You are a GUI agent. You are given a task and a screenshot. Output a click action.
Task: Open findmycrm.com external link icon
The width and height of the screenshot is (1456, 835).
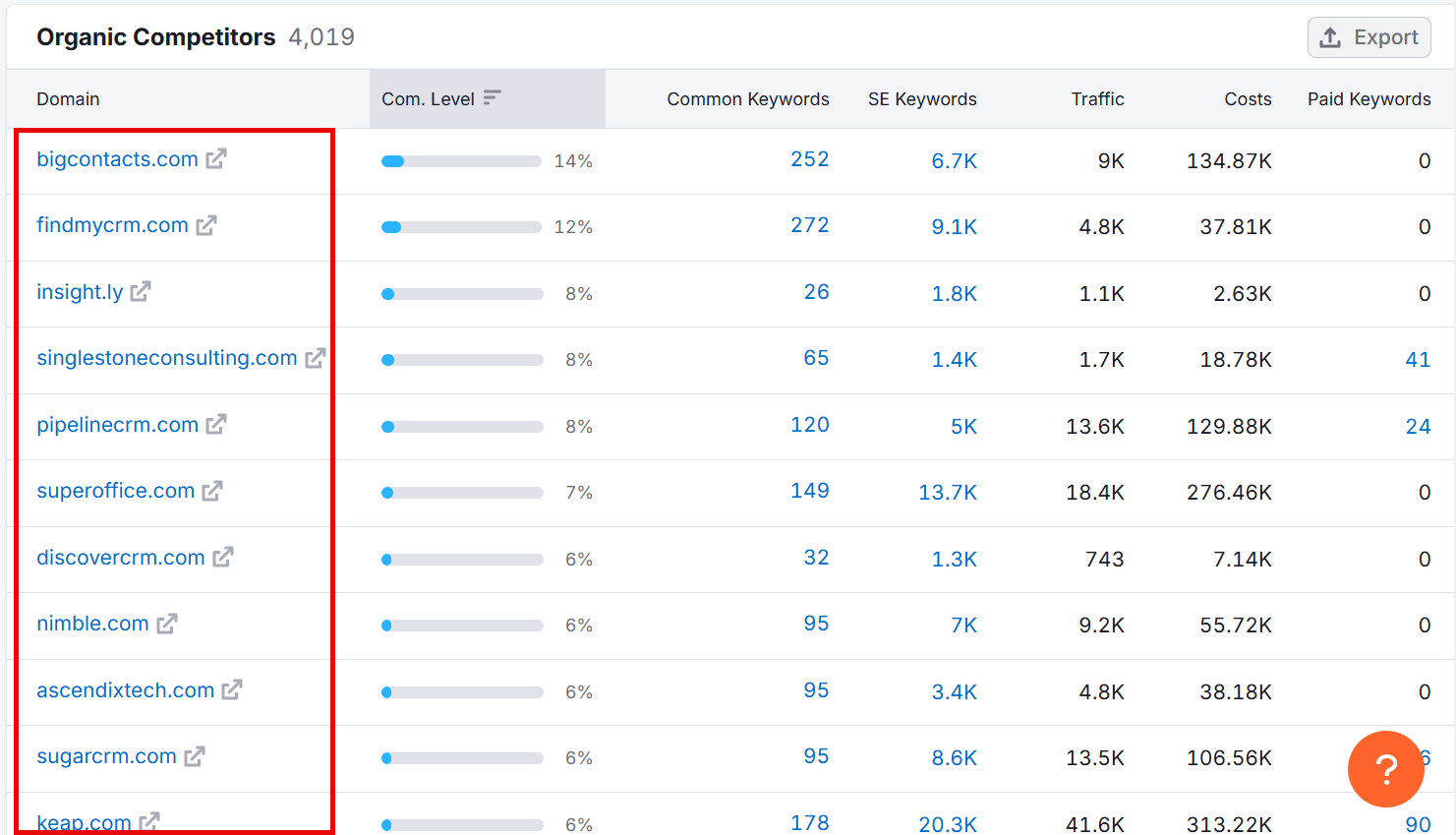click(x=206, y=225)
